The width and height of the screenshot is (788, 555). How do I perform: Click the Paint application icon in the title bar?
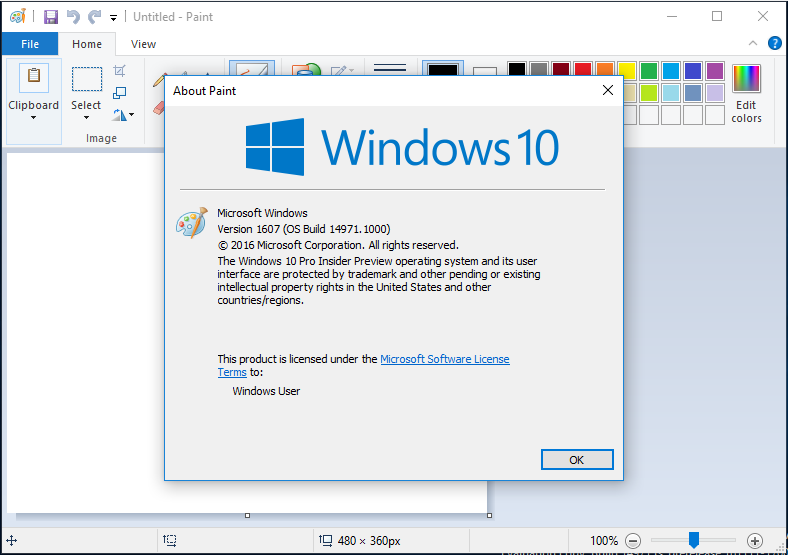click(18, 17)
